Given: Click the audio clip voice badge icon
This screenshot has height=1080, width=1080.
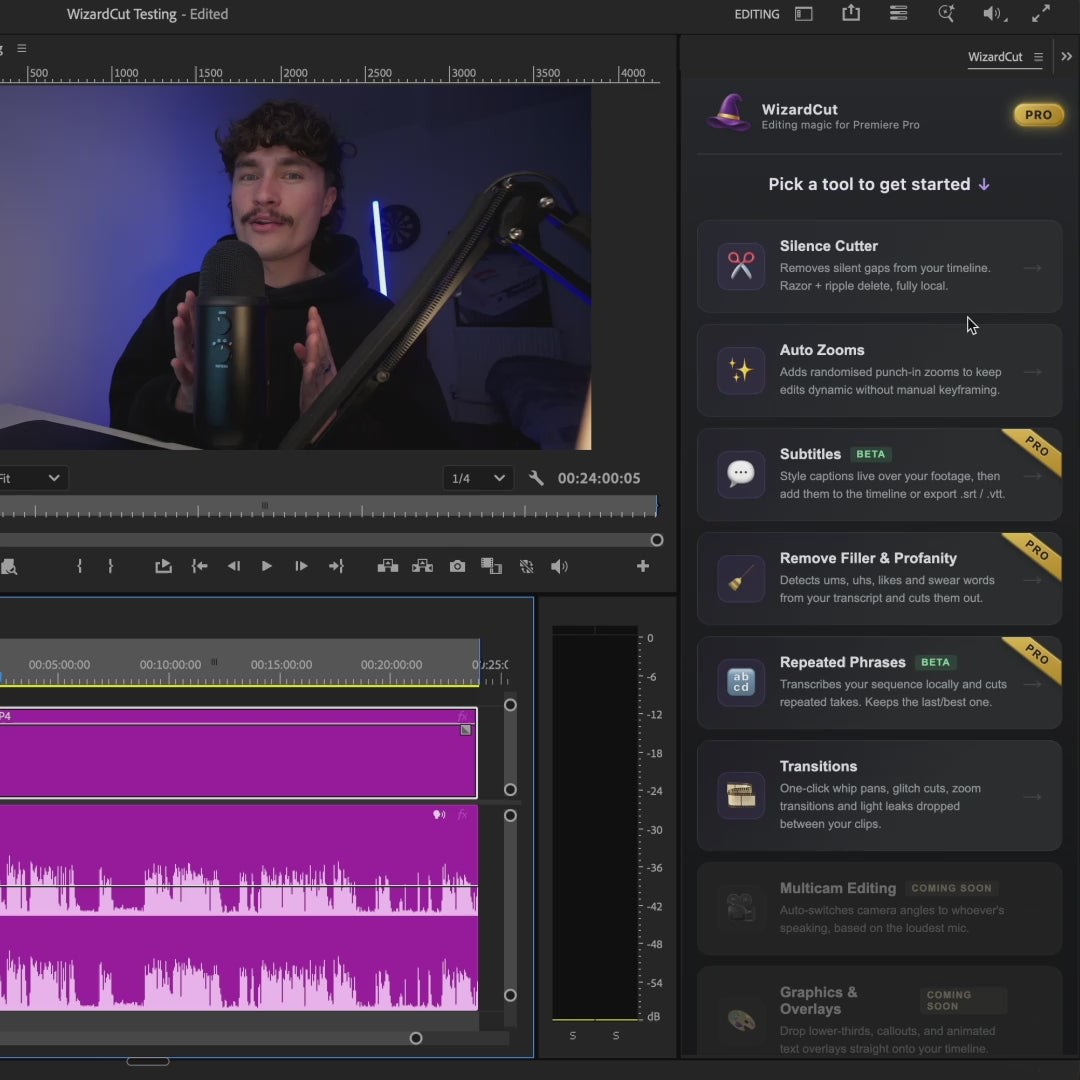Looking at the screenshot, I should tap(439, 815).
